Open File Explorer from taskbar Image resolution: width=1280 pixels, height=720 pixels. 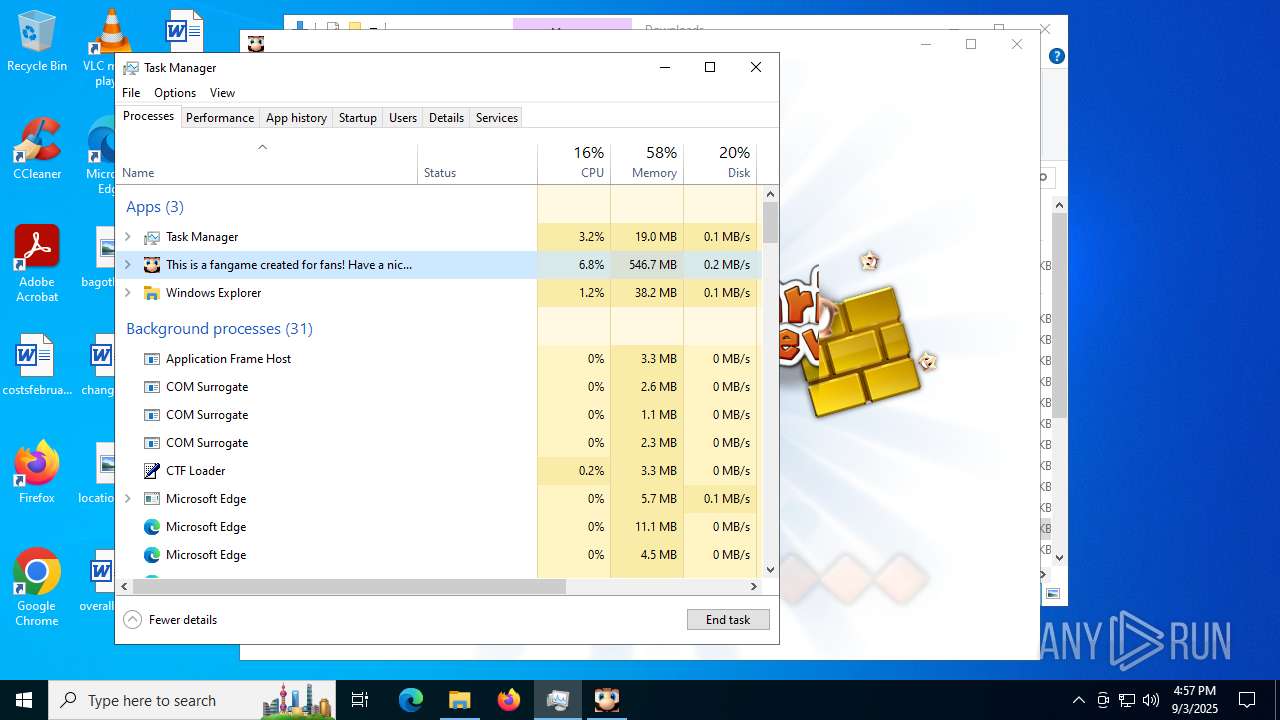459,700
